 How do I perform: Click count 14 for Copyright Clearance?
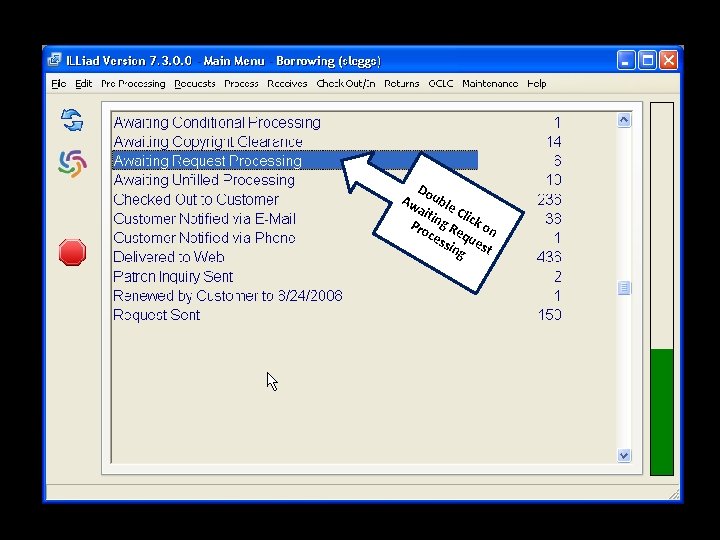pos(554,141)
